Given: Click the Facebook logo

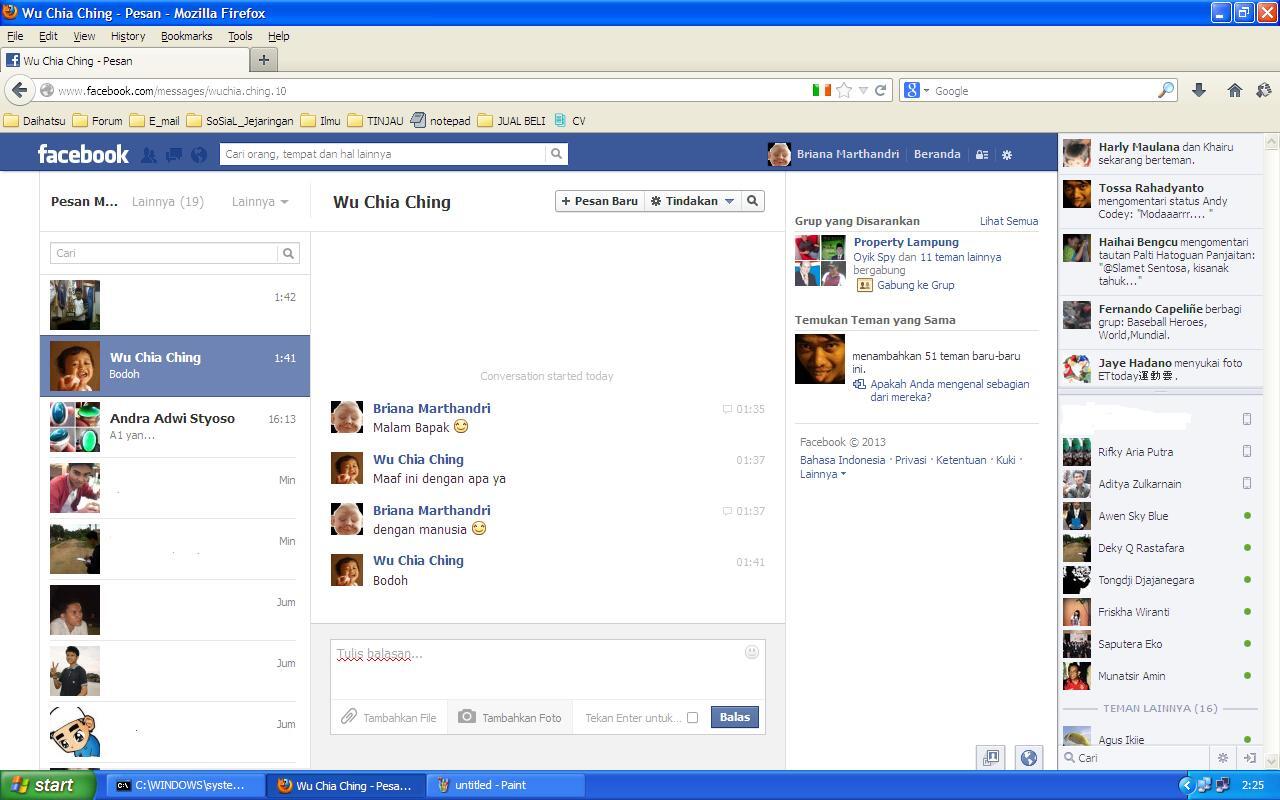Looking at the screenshot, I should coord(83,154).
